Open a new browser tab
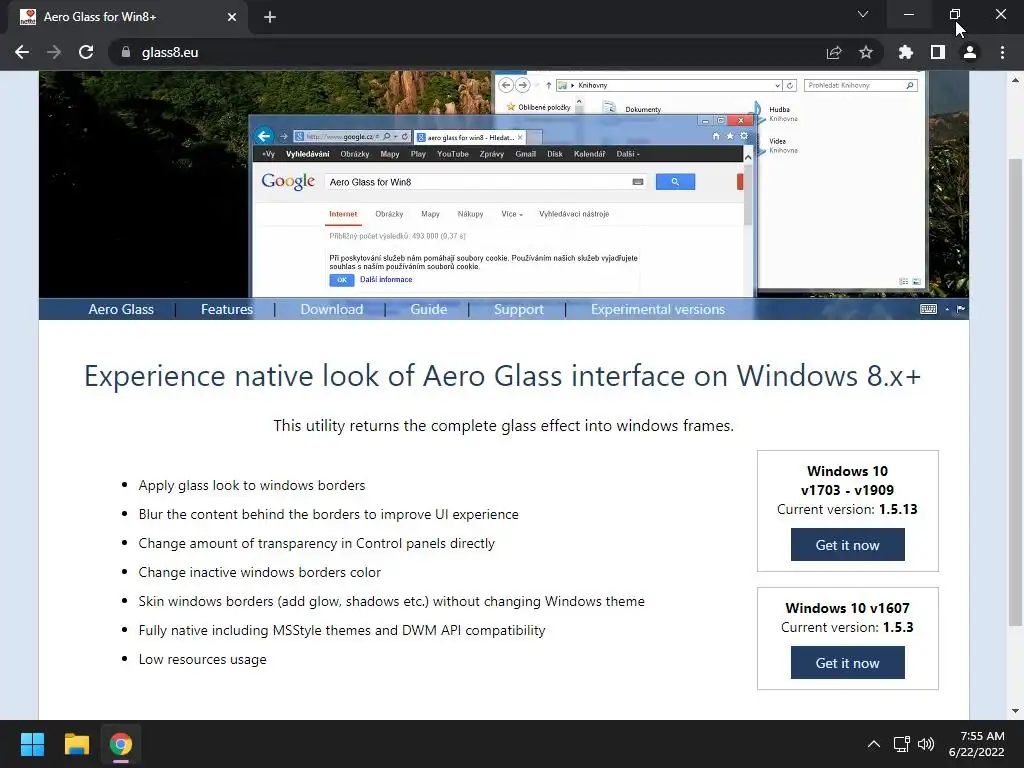Image resolution: width=1024 pixels, height=768 pixels. [270, 17]
